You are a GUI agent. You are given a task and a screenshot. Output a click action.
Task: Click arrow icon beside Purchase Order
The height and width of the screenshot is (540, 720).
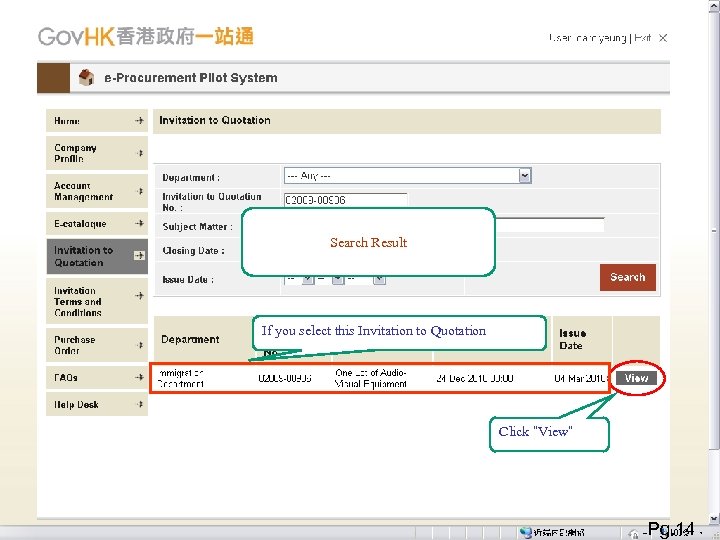(x=139, y=345)
